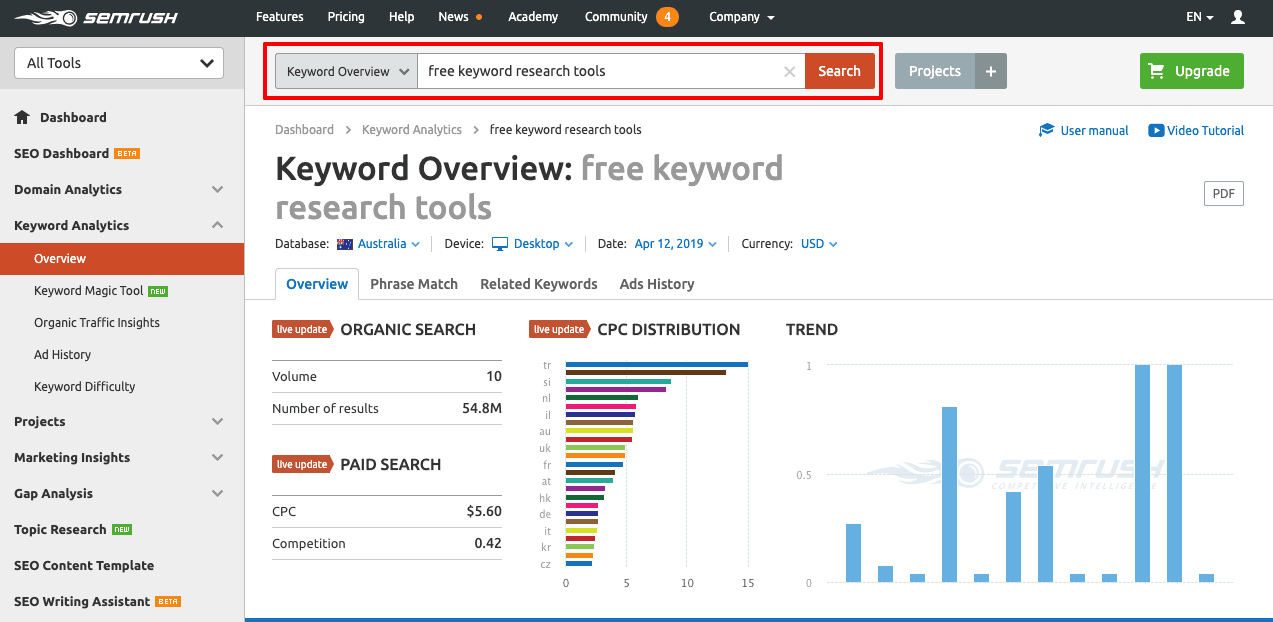Open the Video Tutorial link
The image size is (1273, 622).
[1206, 130]
